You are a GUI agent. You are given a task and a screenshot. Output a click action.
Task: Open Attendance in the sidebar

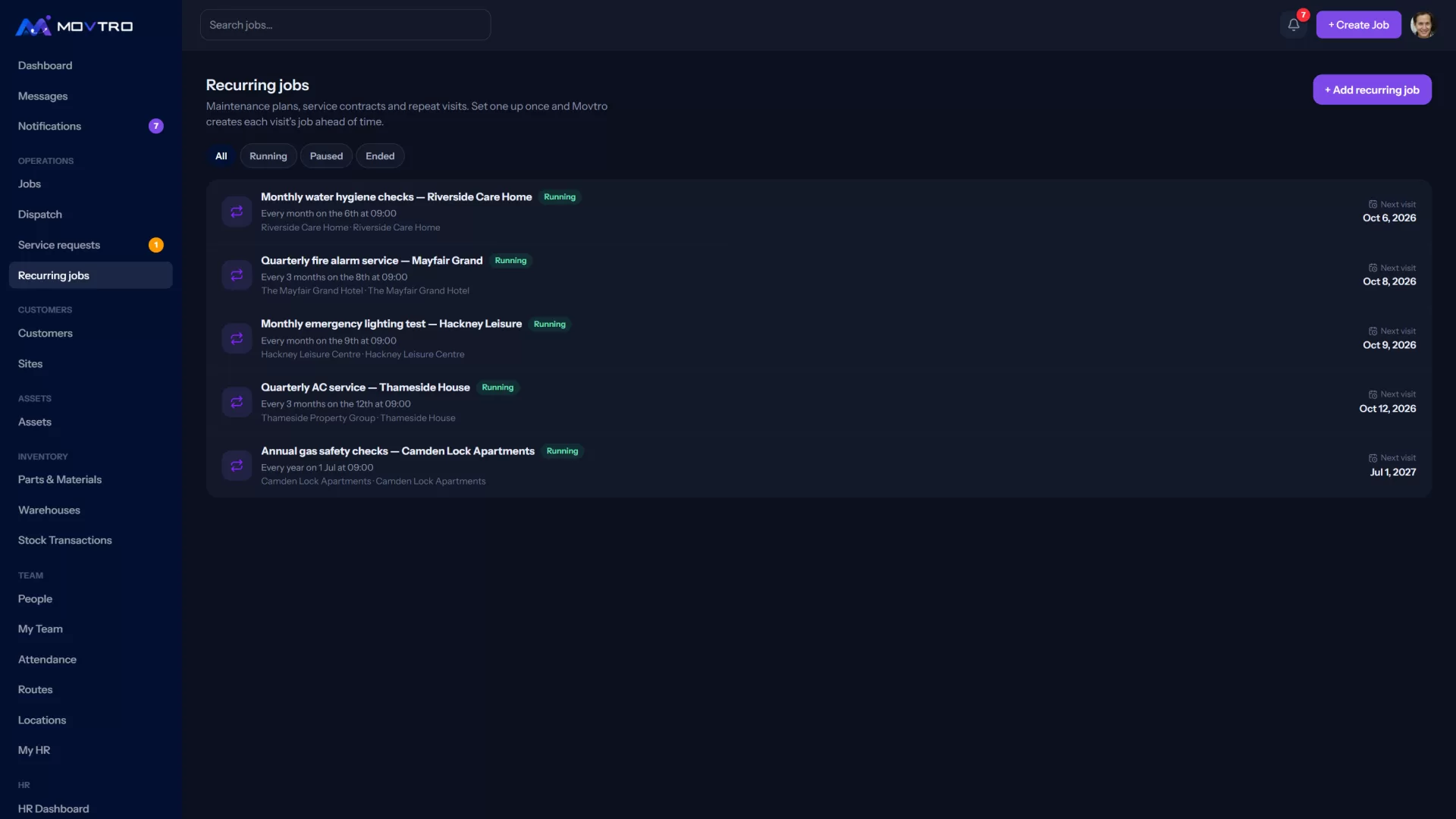click(x=91, y=660)
